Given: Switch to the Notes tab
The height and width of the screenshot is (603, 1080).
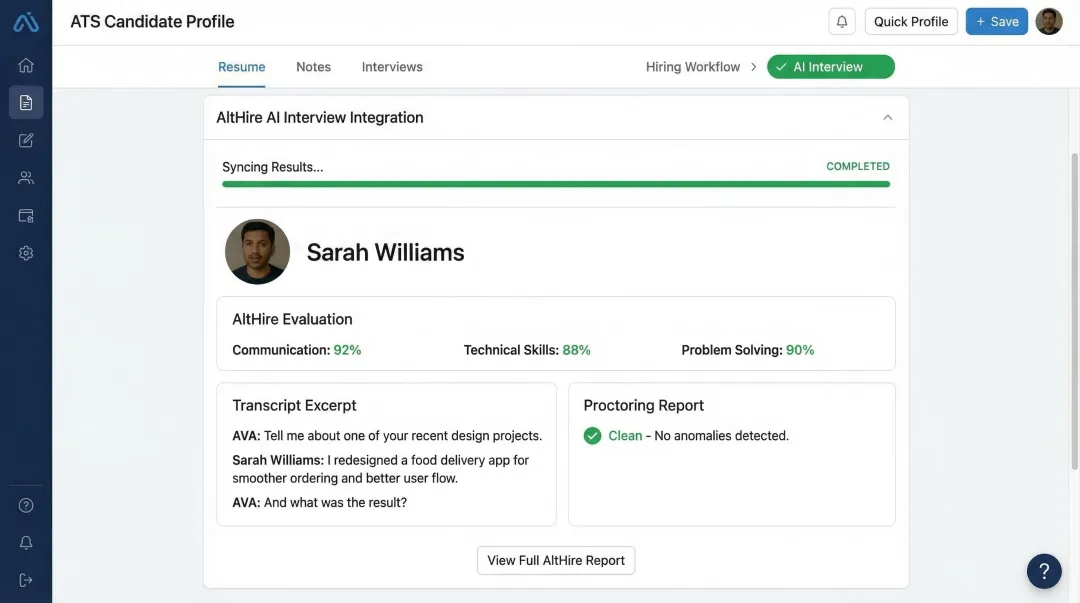Looking at the screenshot, I should pyautogui.click(x=313, y=66).
